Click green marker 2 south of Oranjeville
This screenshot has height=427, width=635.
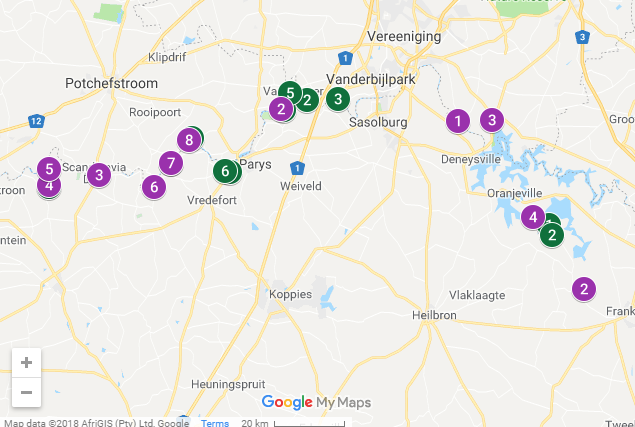[552, 235]
